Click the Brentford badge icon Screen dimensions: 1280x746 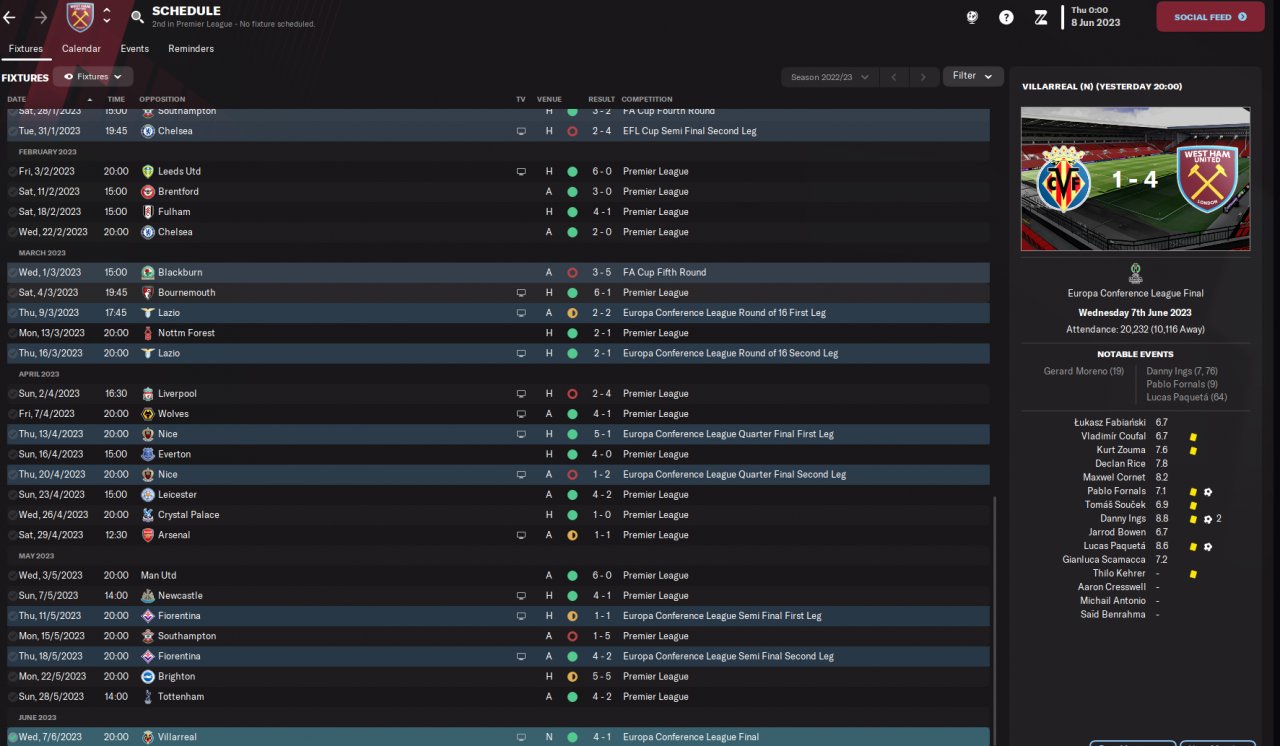coord(148,191)
